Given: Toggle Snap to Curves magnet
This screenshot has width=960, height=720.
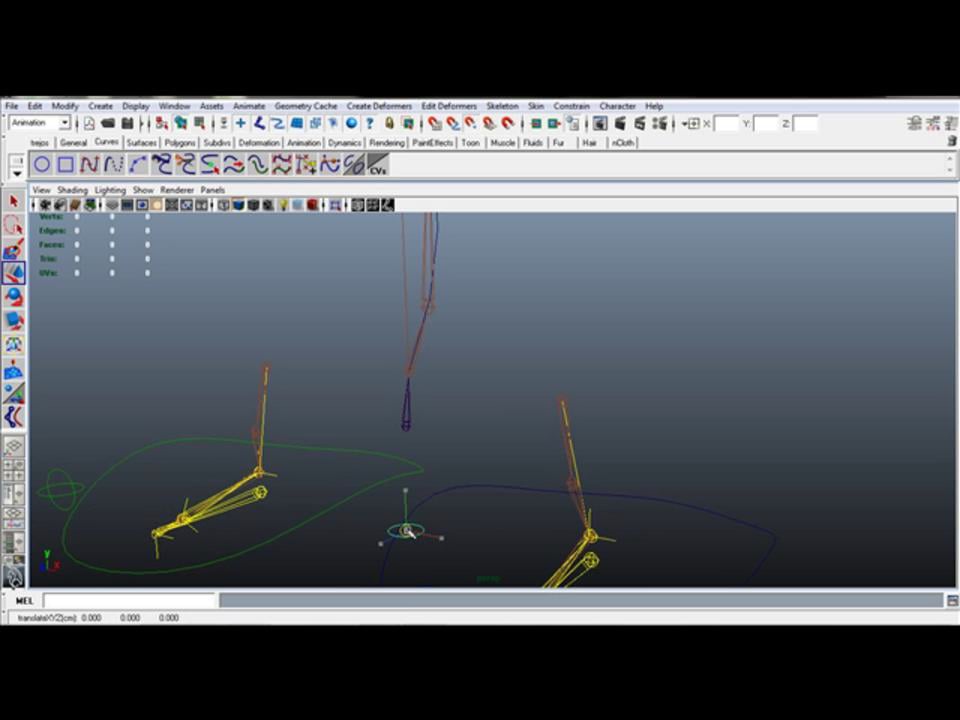Looking at the screenshot, I should click(453, 124).
